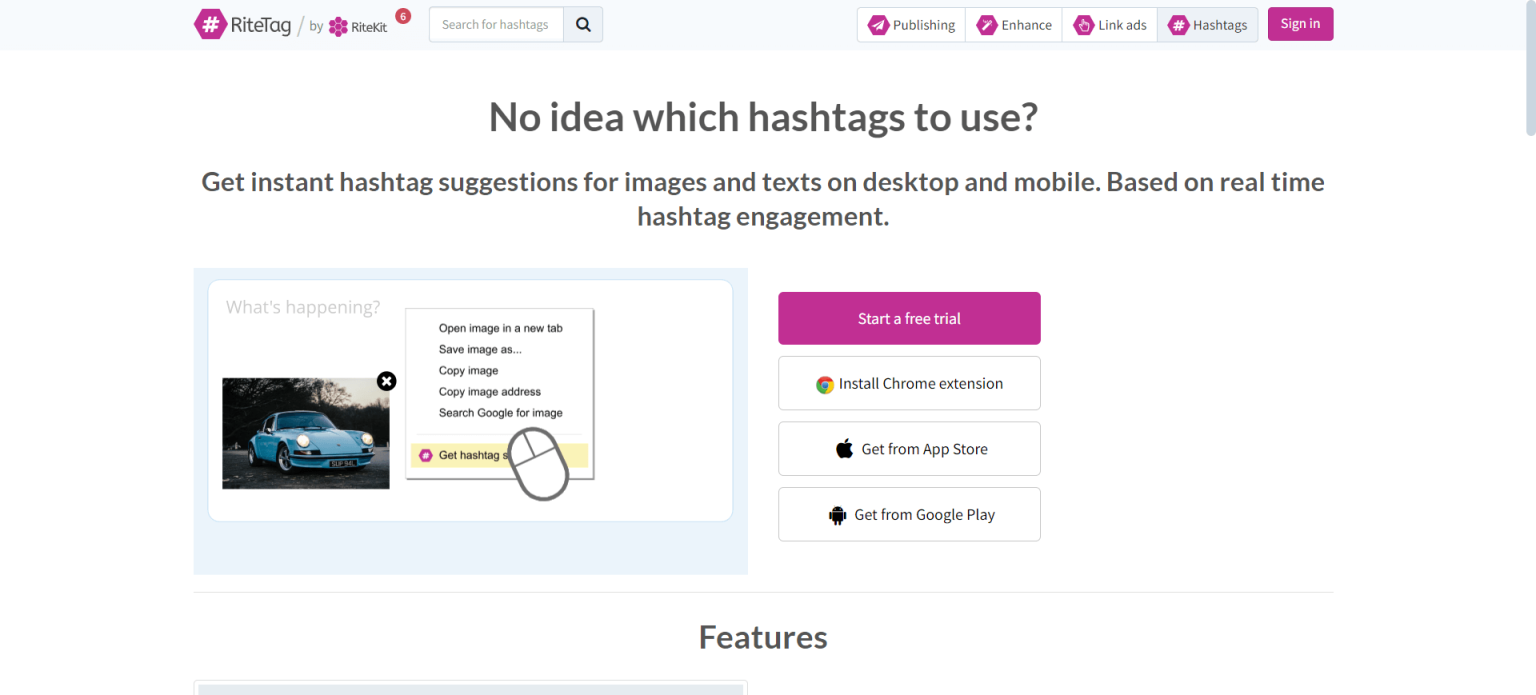Screen dimensions: 1536x695
Task: Open the Install Chrome extension link
Action: (908, 383)
